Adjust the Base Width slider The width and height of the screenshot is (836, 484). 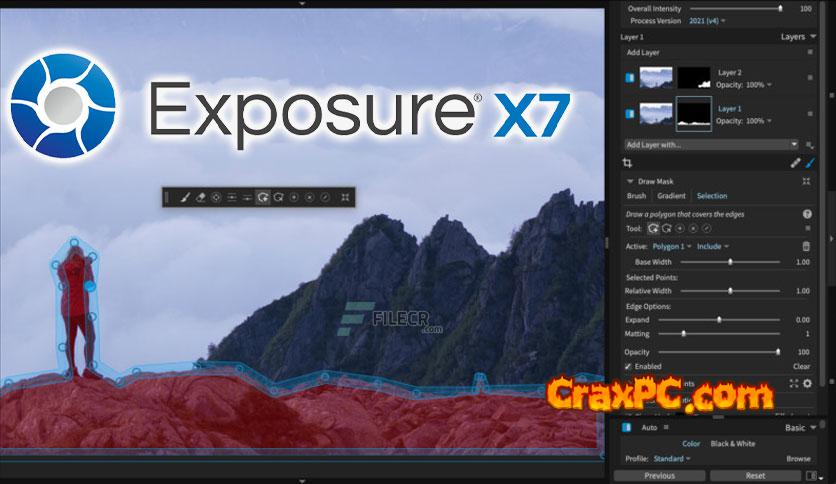[730, 262]
